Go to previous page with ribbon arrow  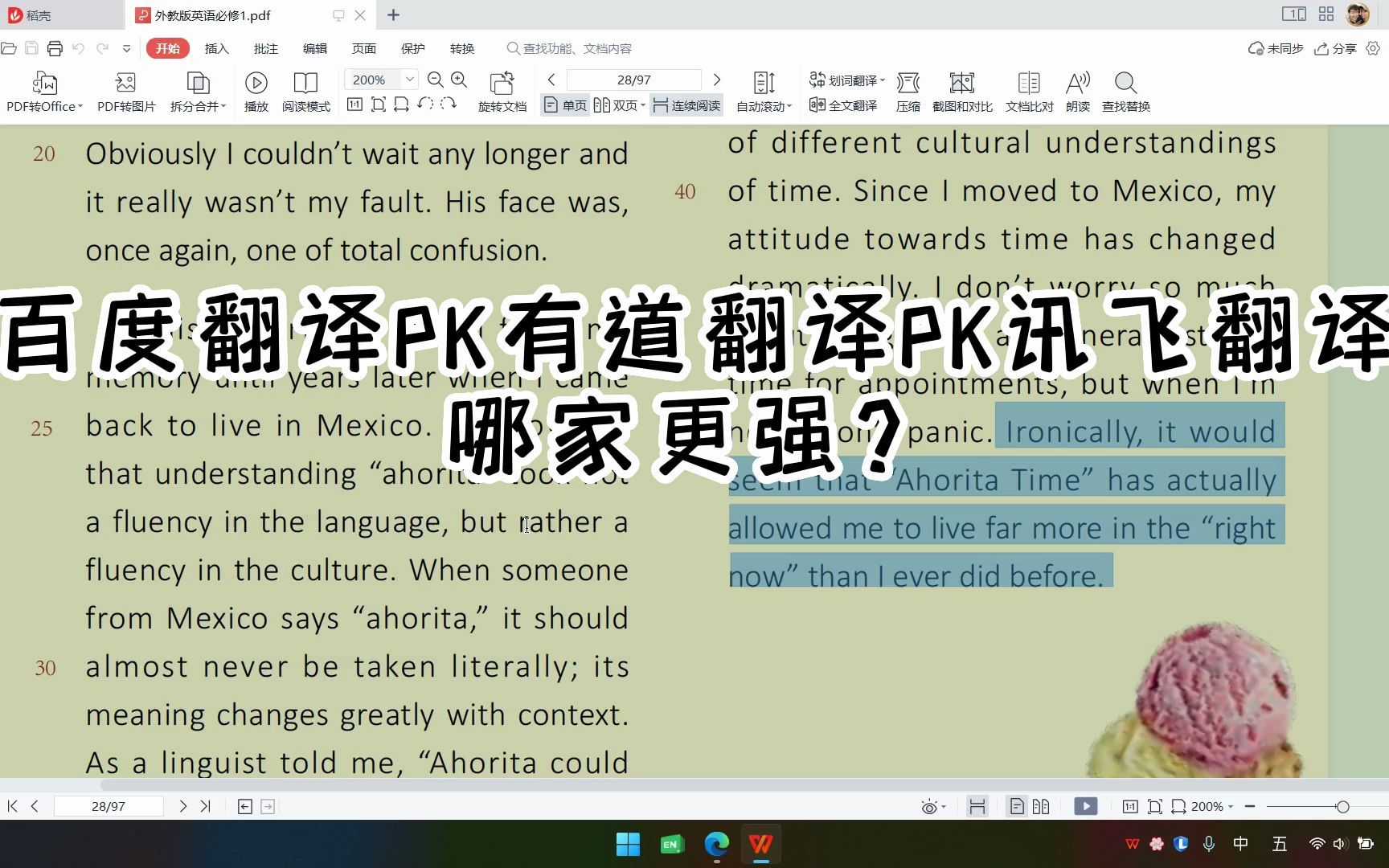point(551,80)
